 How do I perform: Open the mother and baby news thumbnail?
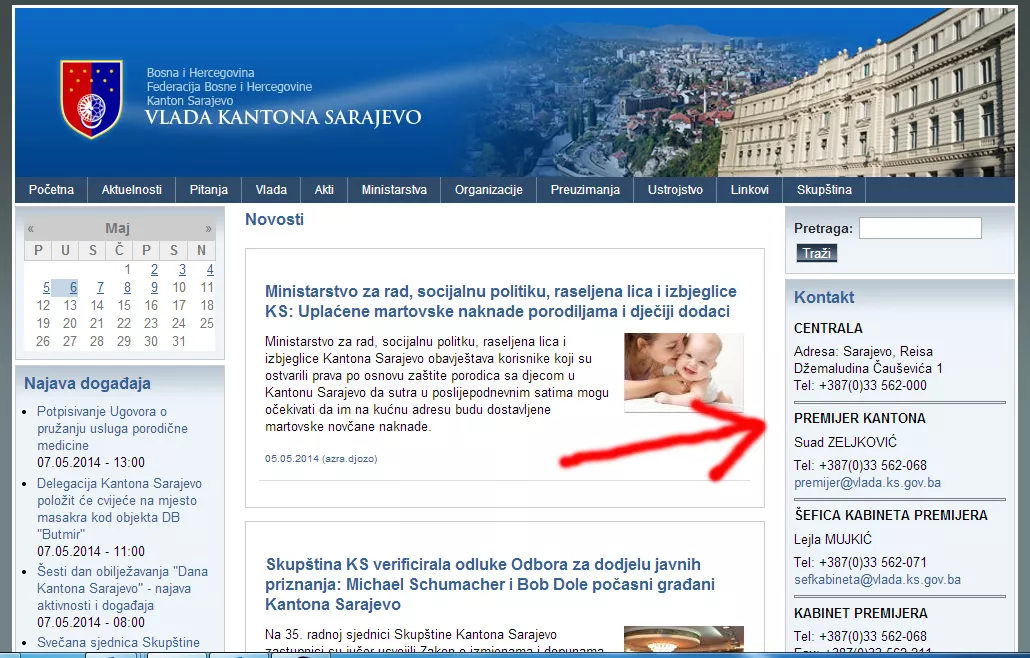(x=683, y=372)
